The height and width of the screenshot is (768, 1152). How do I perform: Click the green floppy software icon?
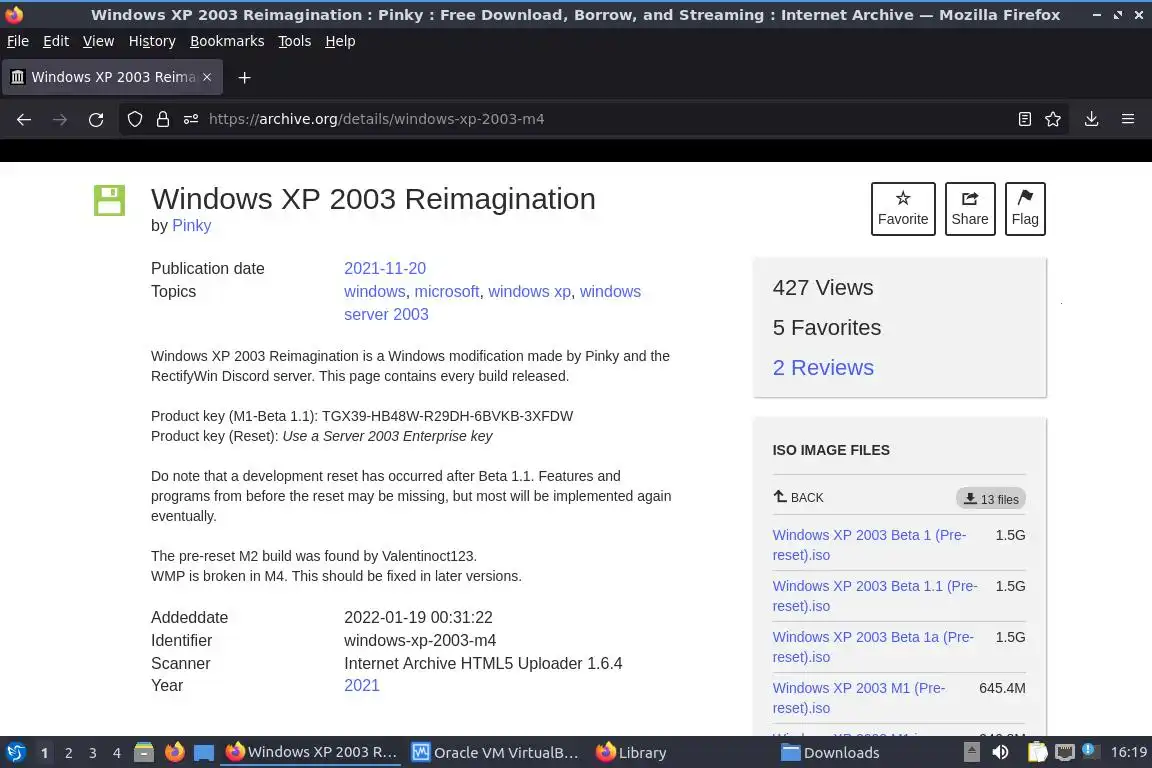pyautogui.click(x=109, y=200)
